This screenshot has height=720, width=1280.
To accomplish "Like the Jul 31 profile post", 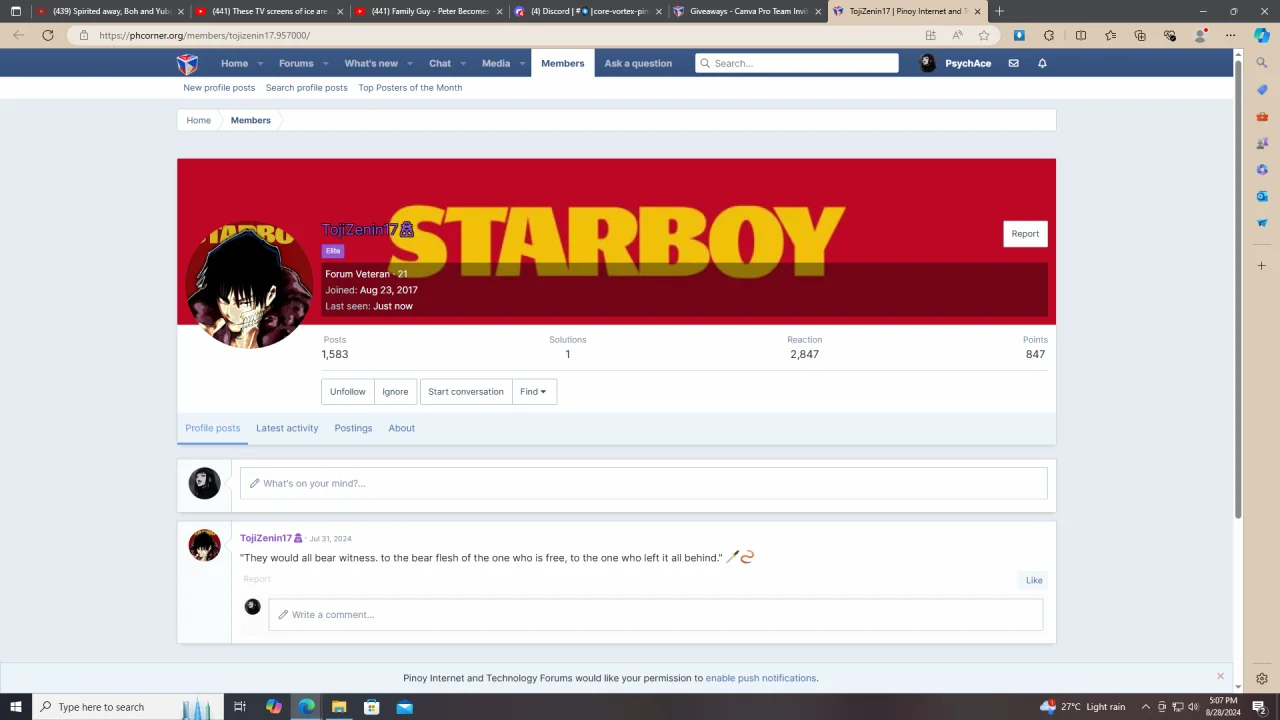I will point(1034,580).
